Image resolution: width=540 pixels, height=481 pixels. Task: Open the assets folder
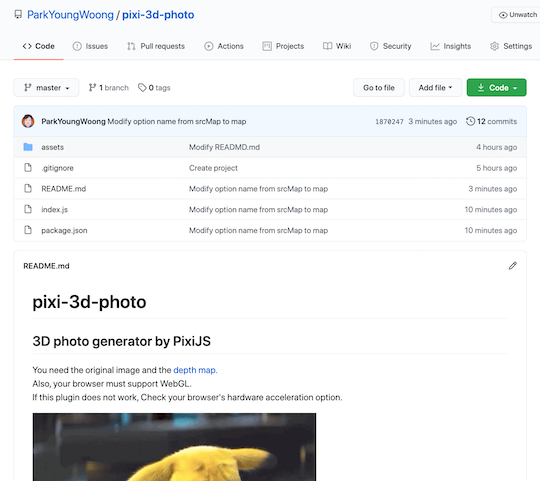(x=52, y=147)
